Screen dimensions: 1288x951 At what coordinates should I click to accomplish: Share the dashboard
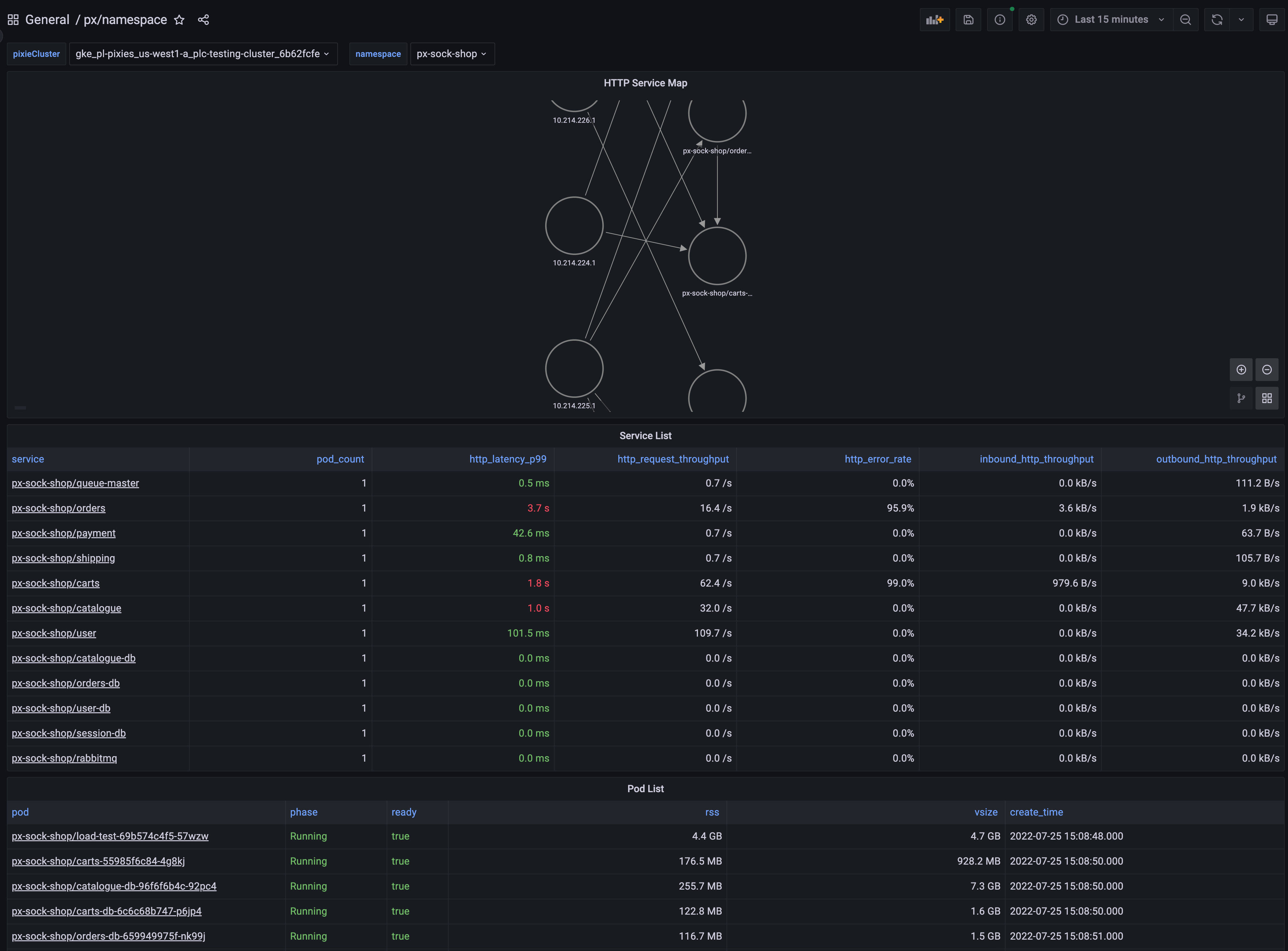(x=203, y=19)
